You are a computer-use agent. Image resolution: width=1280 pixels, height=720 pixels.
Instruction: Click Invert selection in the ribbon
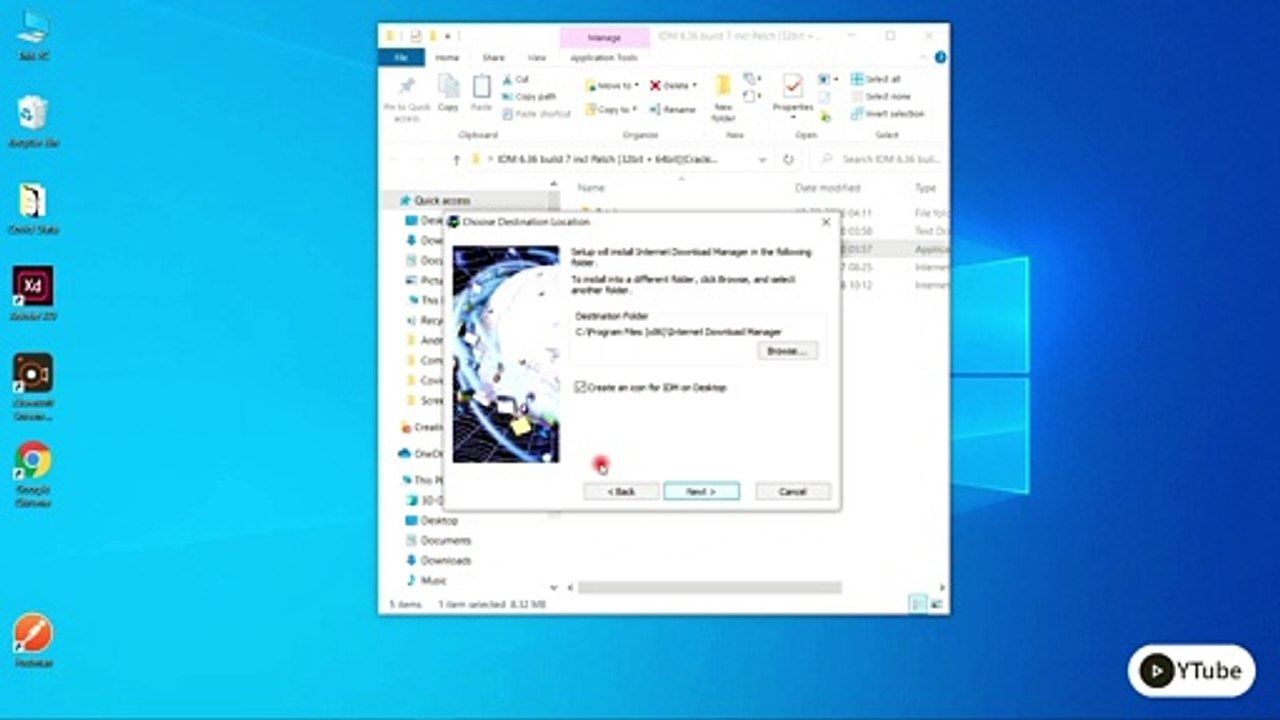887,114
